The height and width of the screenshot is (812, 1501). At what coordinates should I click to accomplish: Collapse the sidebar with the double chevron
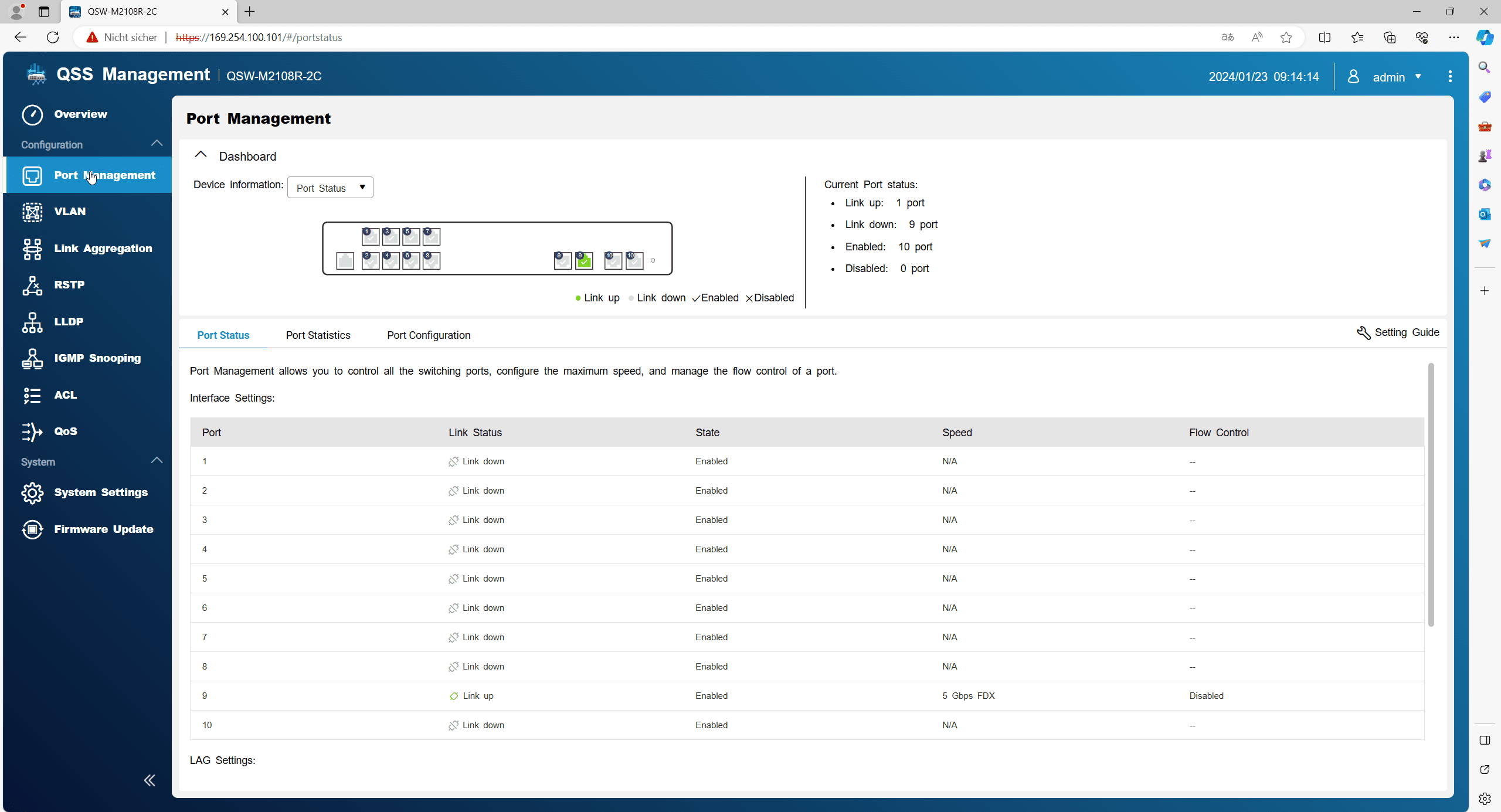150,780
